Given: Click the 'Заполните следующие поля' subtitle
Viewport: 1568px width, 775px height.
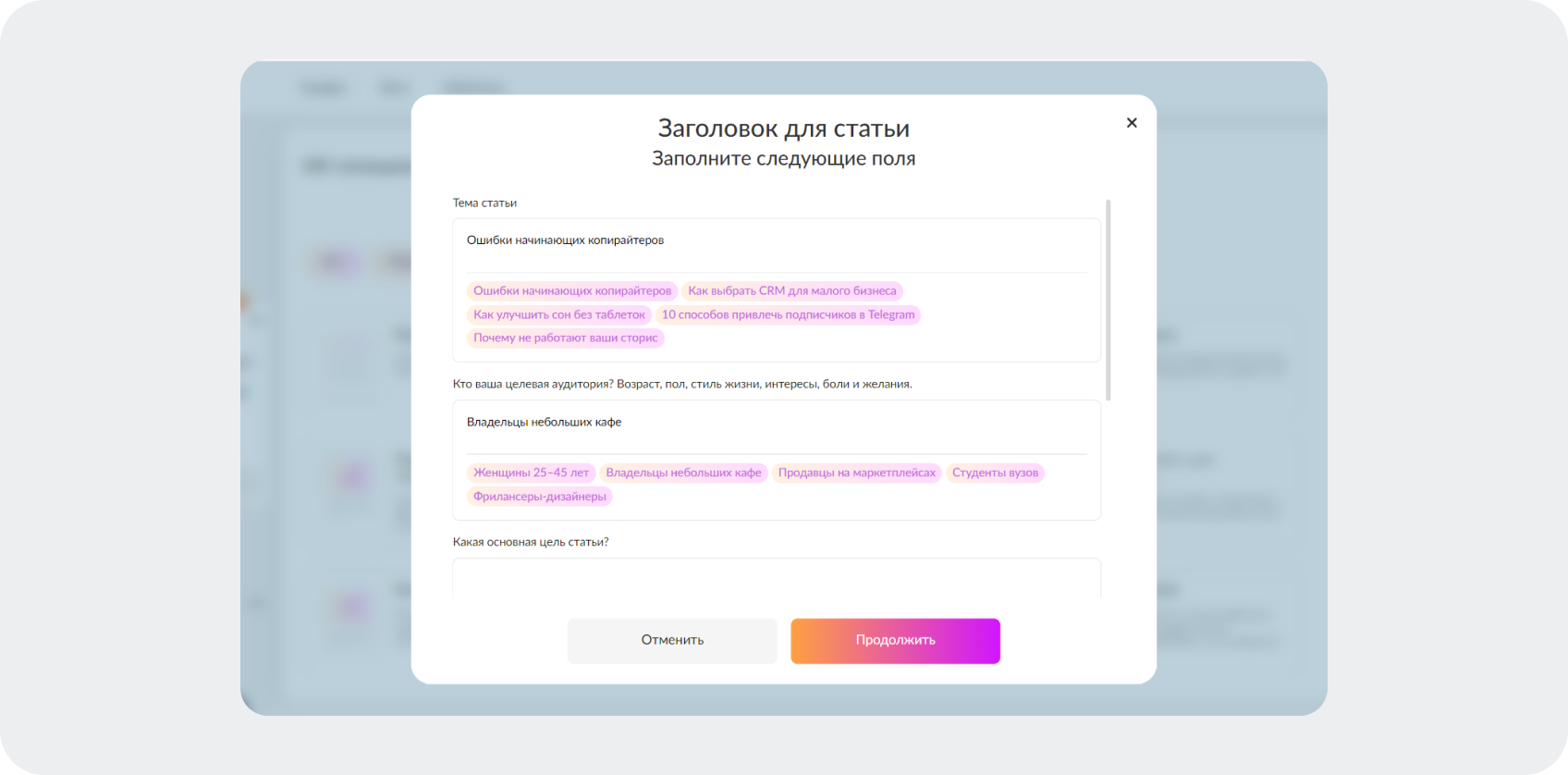Looking at the screenshot, I should coord(784,158).
